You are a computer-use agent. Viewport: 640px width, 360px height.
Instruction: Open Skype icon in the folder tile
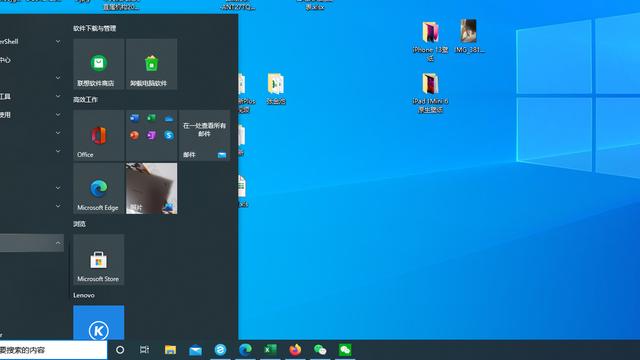[x=169, y=135]
